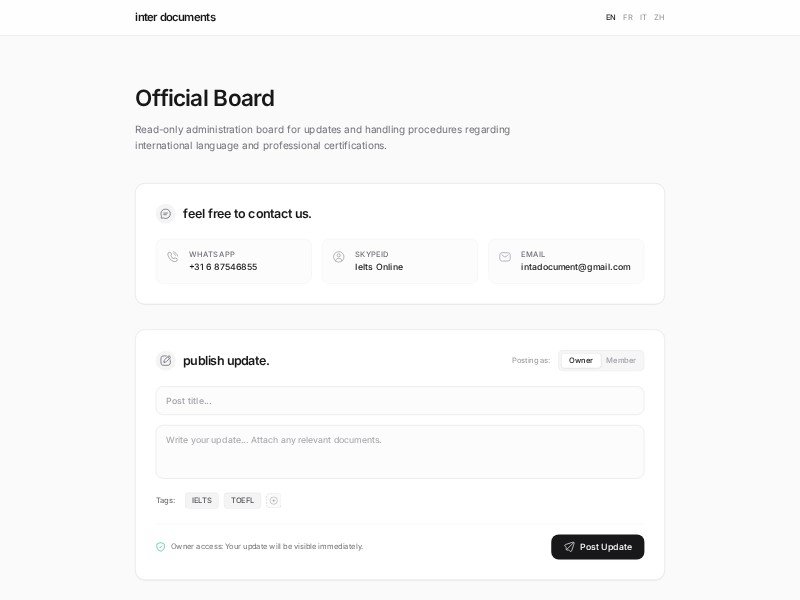
Task: Click the Skype ID person icon
Action: tap(339, 257)
